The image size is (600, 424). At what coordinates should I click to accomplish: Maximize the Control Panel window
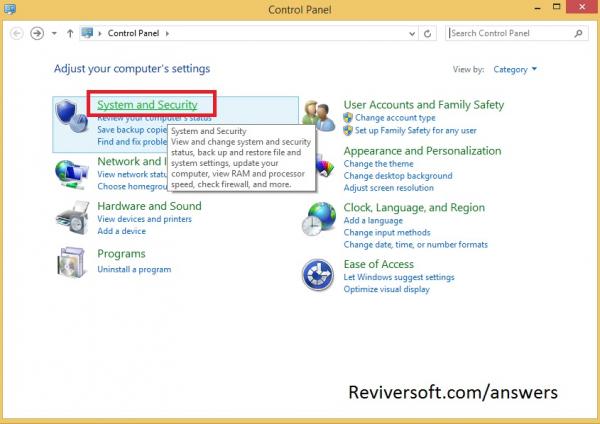(x=557, y=7)
